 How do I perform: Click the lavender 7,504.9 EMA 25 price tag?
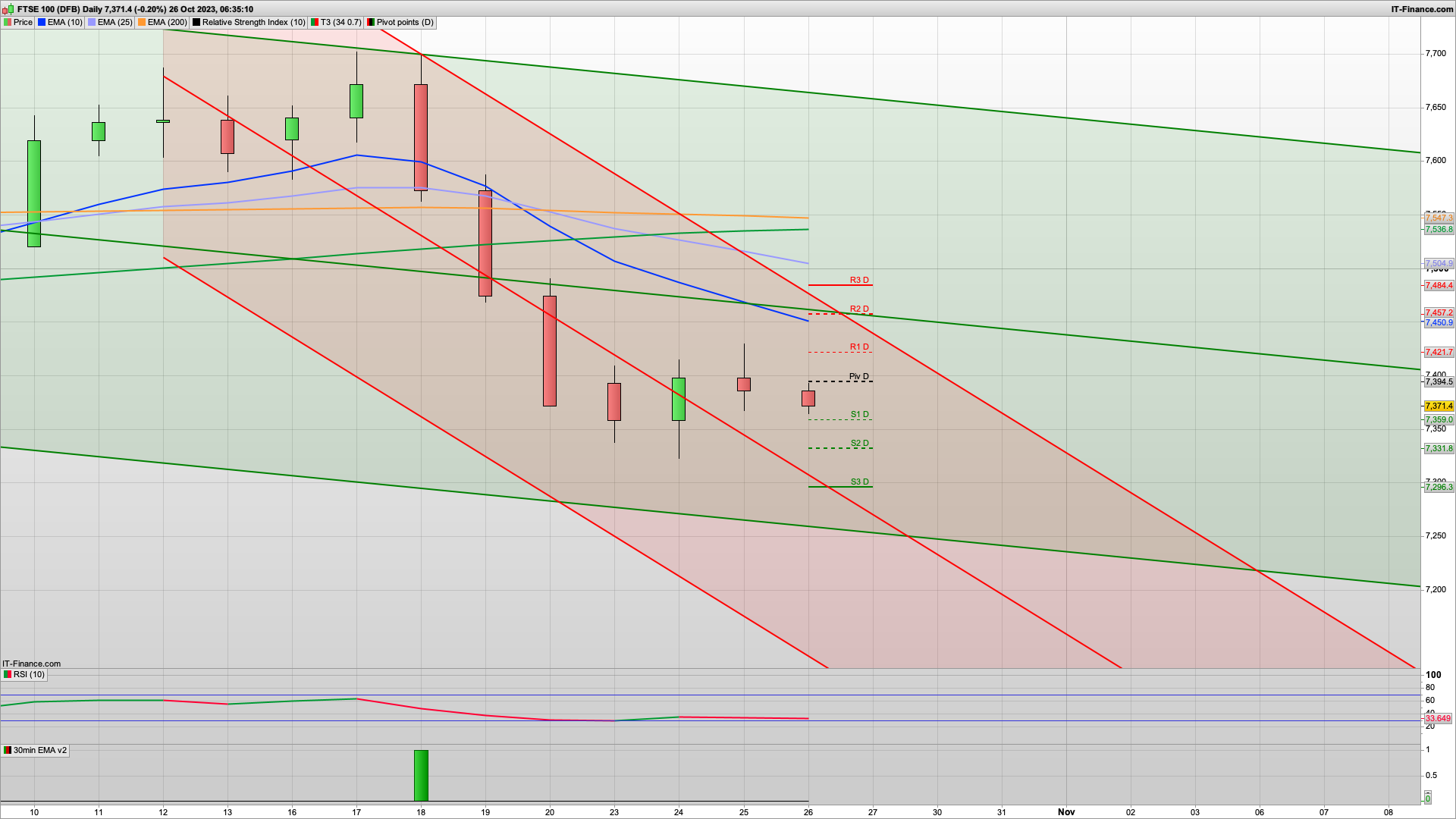click(x=1439, y=264)
